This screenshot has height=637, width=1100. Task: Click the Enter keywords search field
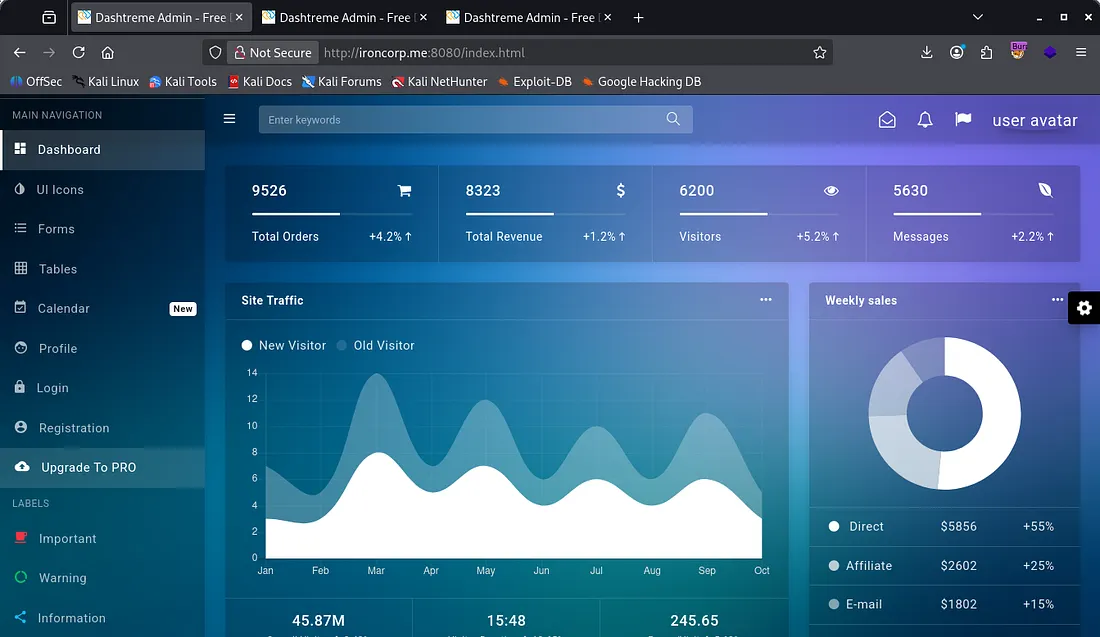tap(460, 120)
